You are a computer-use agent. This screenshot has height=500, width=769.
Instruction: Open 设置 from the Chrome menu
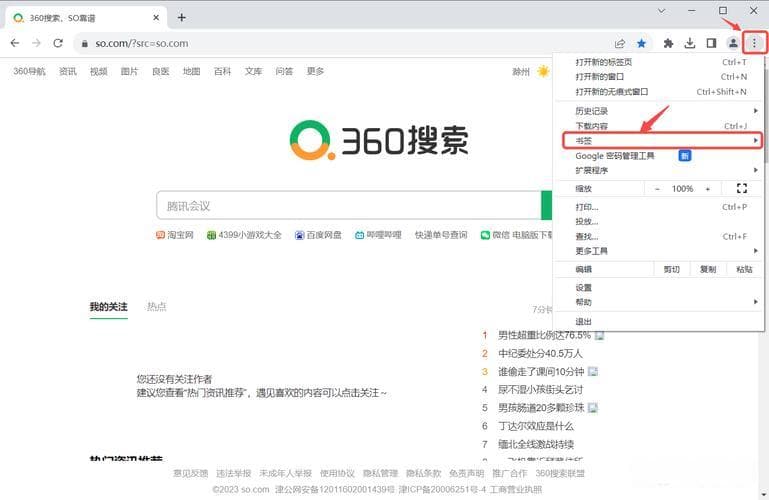(659, 288)
